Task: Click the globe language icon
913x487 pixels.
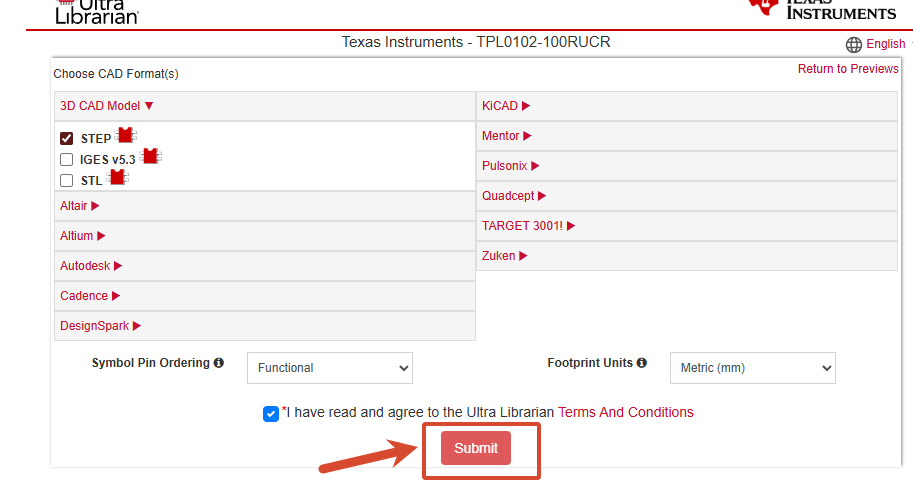Action: click(854, 45)
